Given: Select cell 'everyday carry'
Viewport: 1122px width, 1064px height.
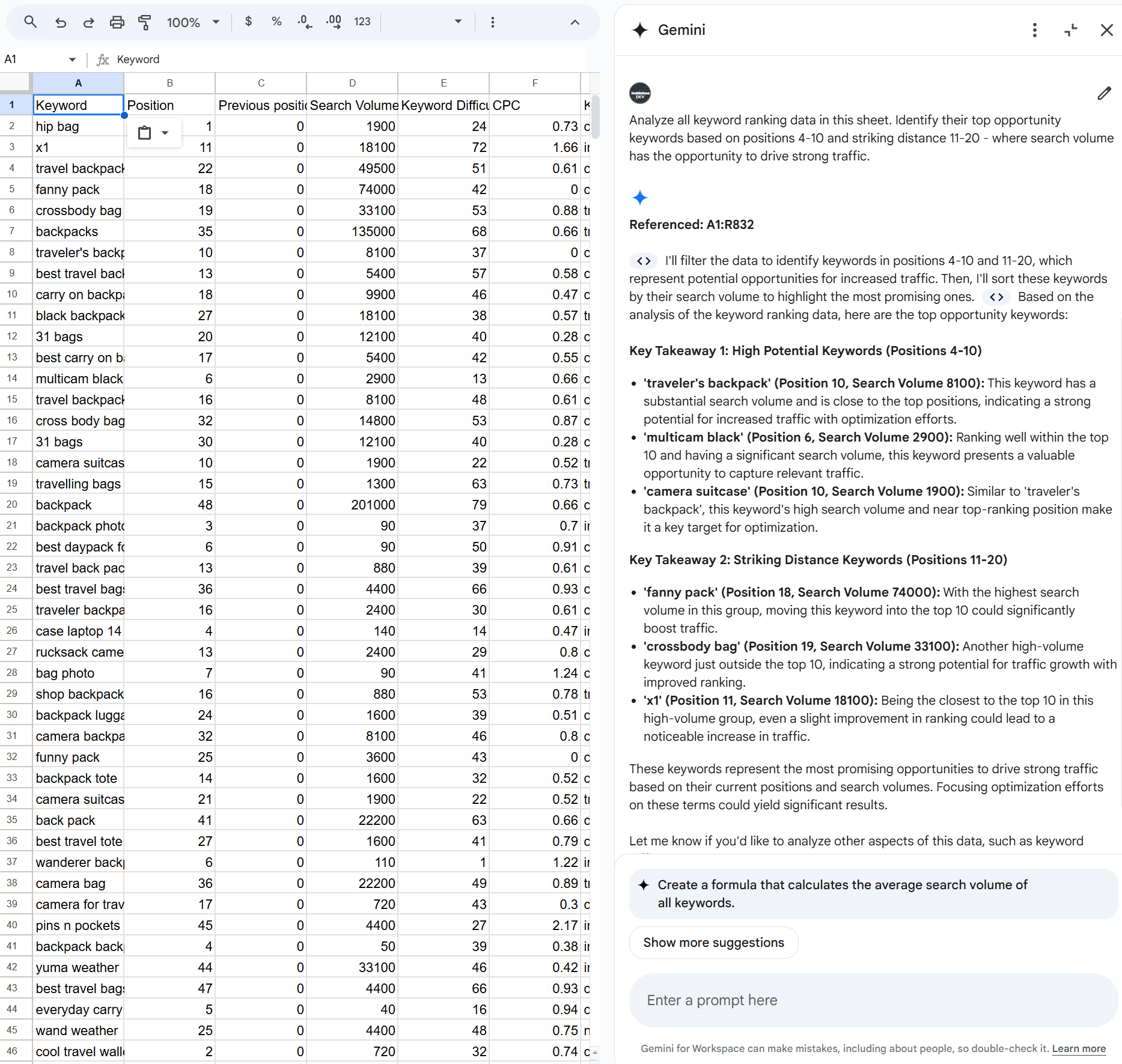Looking at the screenshot, I should pyautogui.click(x=78, y=1010).
